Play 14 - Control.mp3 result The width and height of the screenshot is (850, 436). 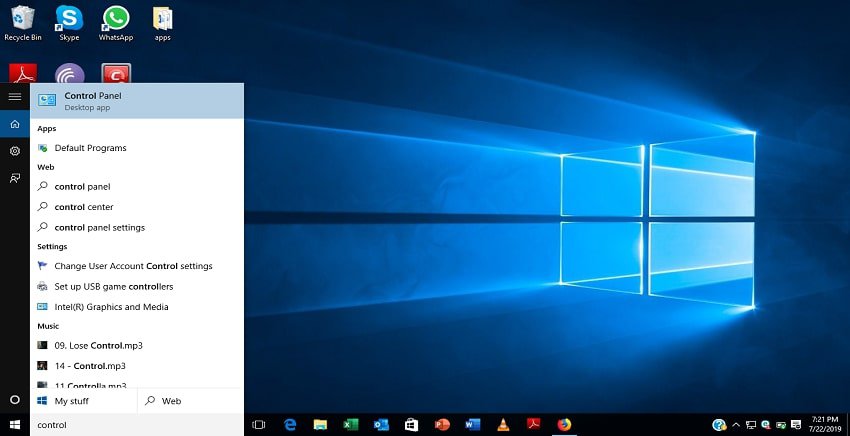[137, 366]
